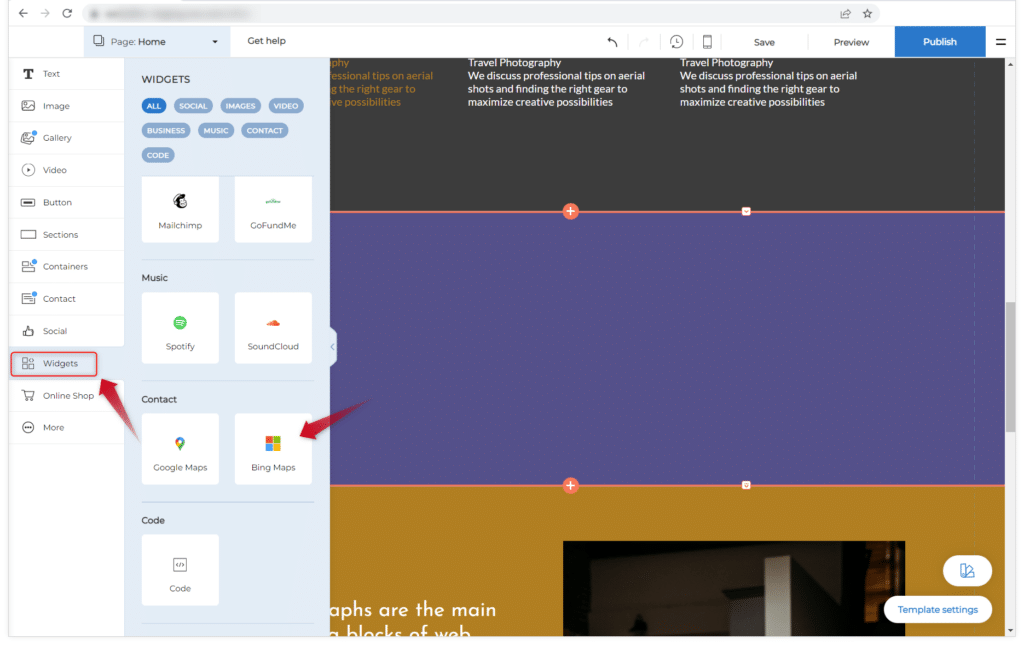The width and height of the screenshot is (1024, 645).
Task: Open the Page: Home dropdown
Action: pyautogui.click(x=155, y=42)
